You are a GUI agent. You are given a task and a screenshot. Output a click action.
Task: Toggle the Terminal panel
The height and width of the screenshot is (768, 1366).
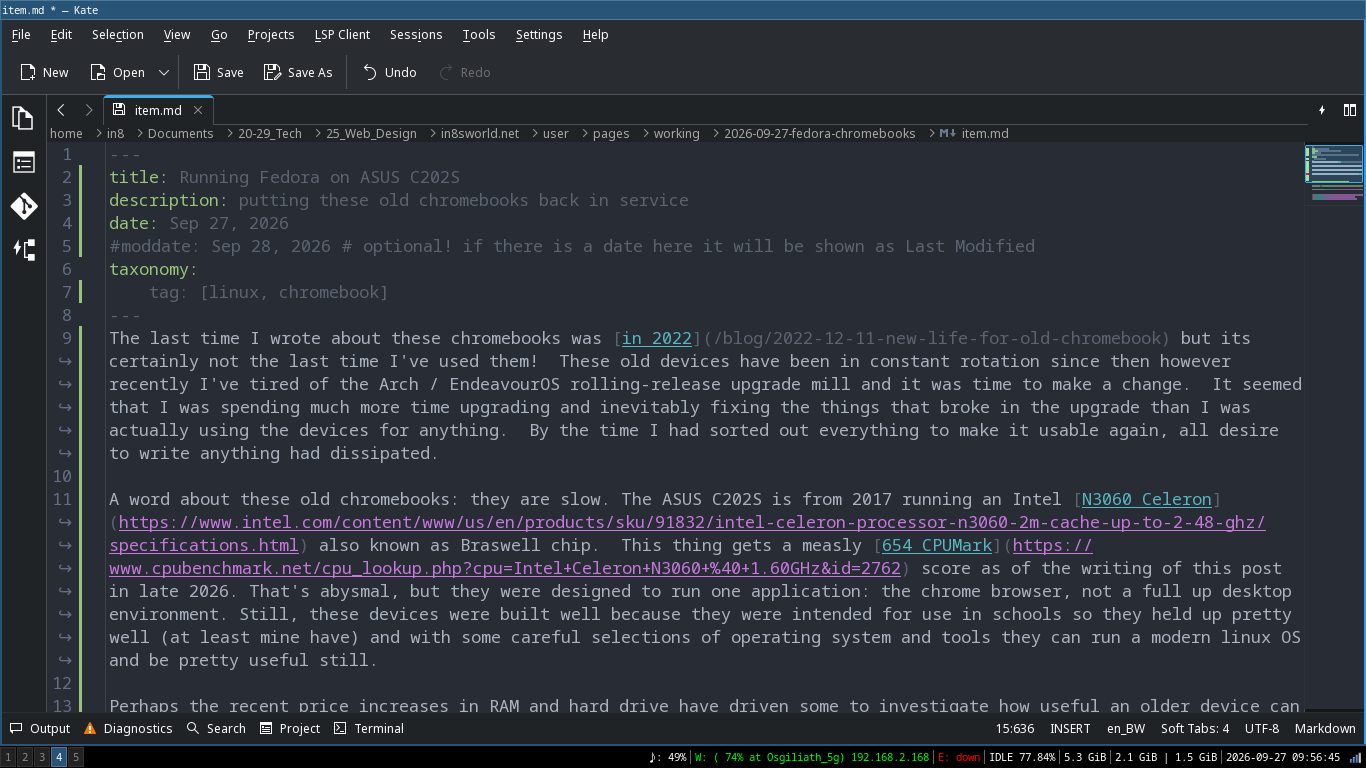(x=368, y=728)
